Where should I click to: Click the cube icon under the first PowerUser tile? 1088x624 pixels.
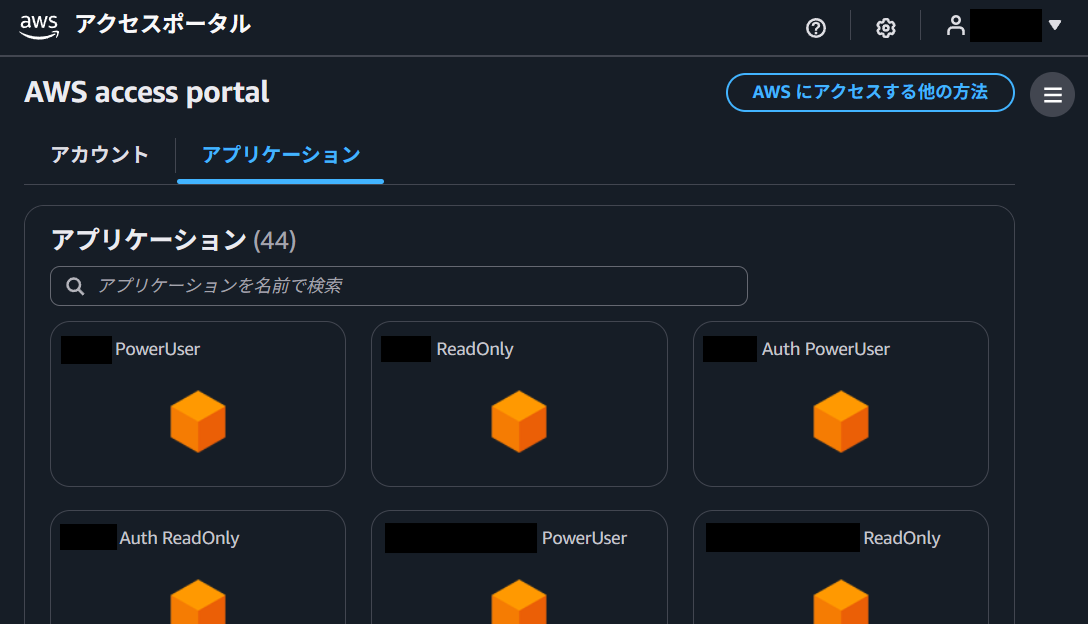click(x=197, y=421)
